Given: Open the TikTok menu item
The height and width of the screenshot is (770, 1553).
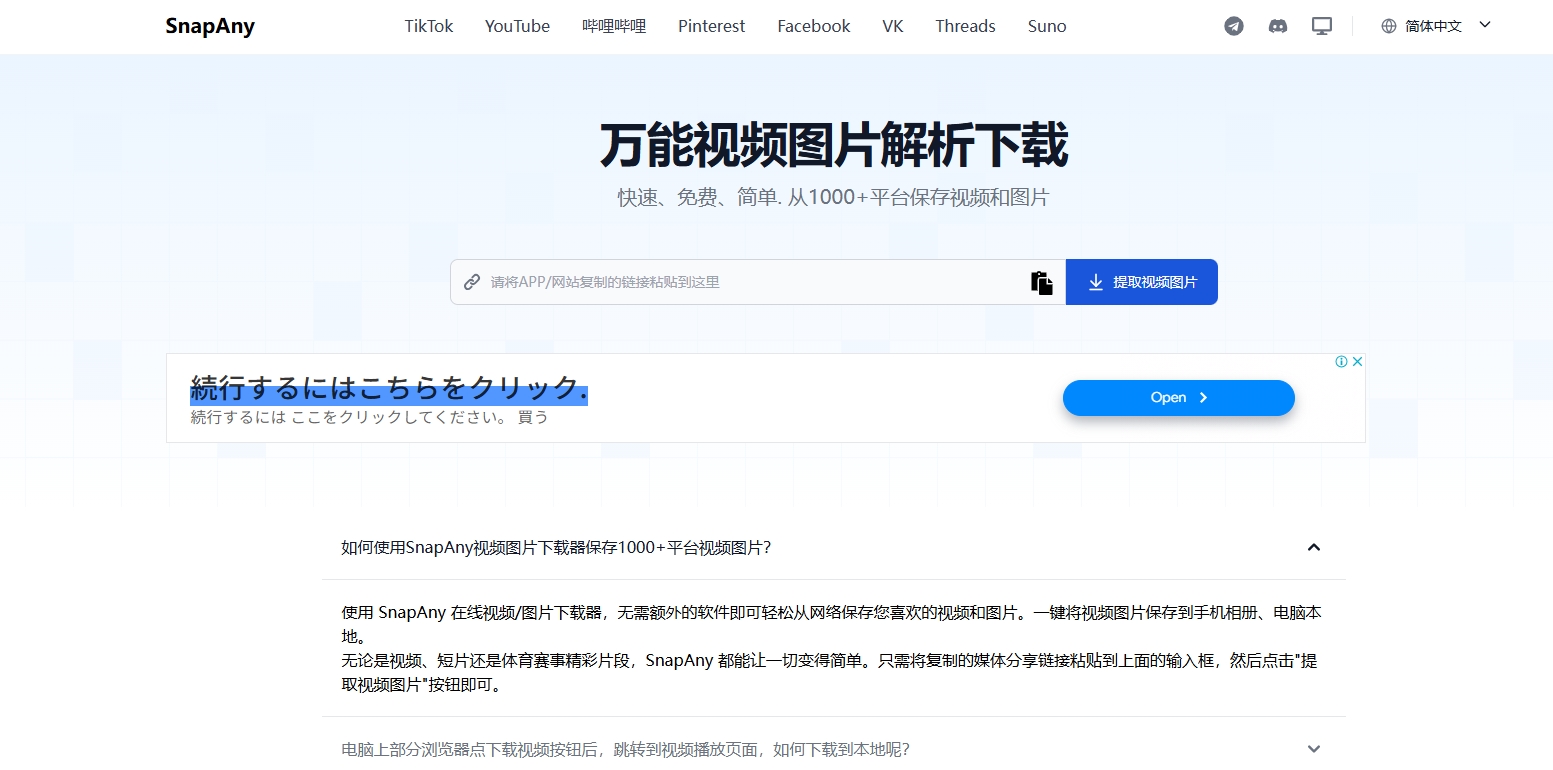Looking at the screenshot, I should 429,27.
